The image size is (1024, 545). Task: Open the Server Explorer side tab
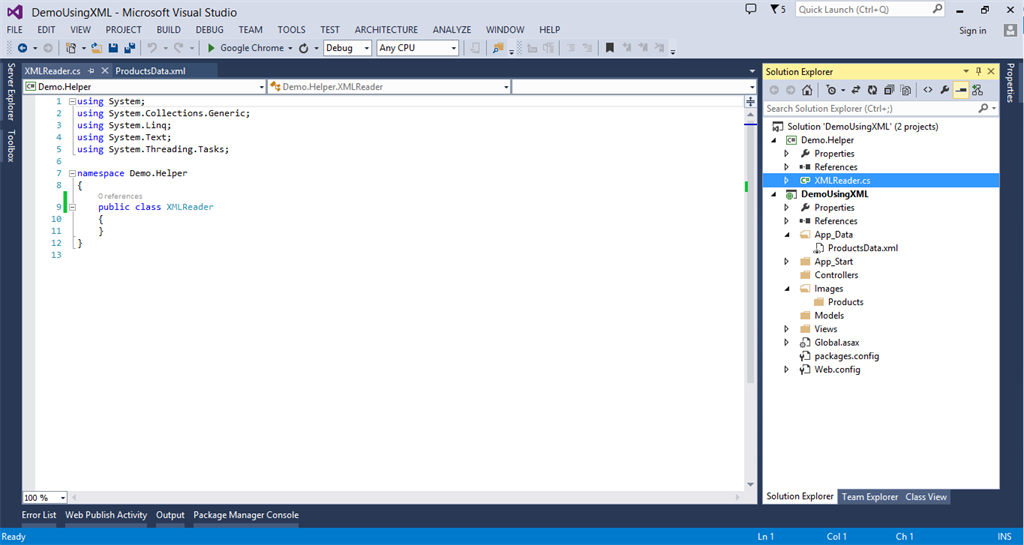pos(10,91)
